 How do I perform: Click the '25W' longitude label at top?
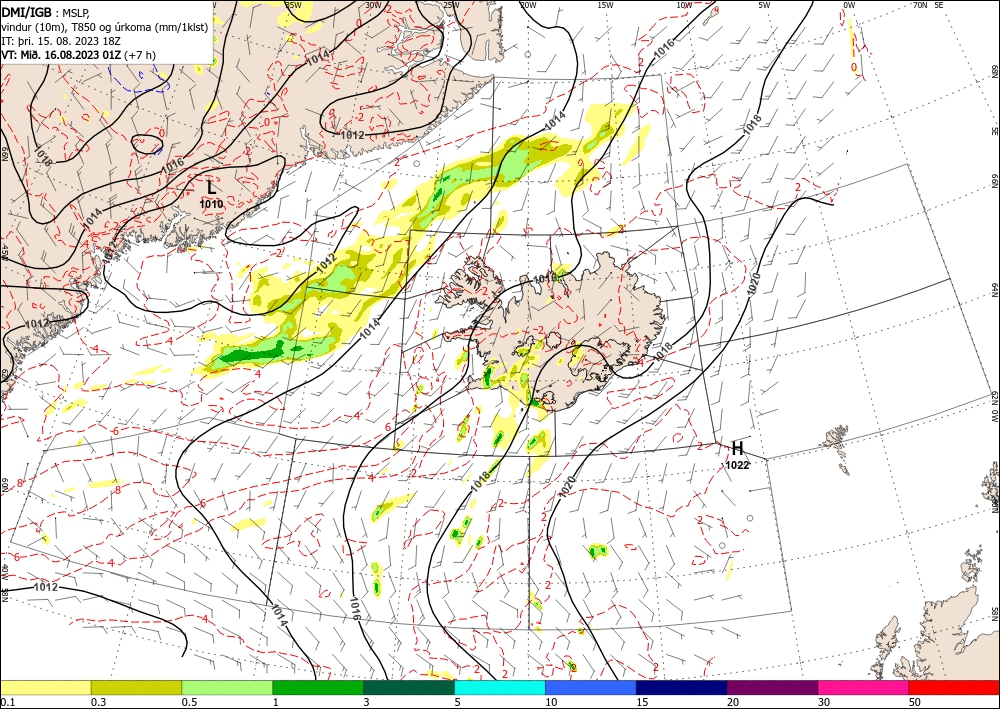click(450, 5)
